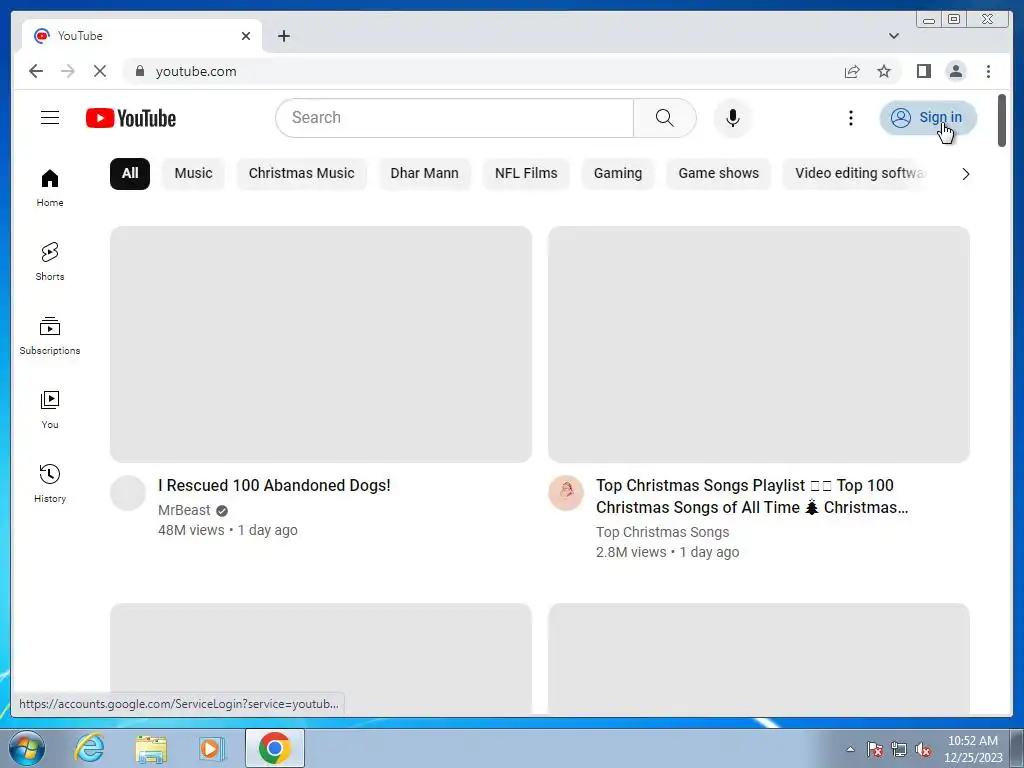Go back with browser back arrow

tap(36, 71)
